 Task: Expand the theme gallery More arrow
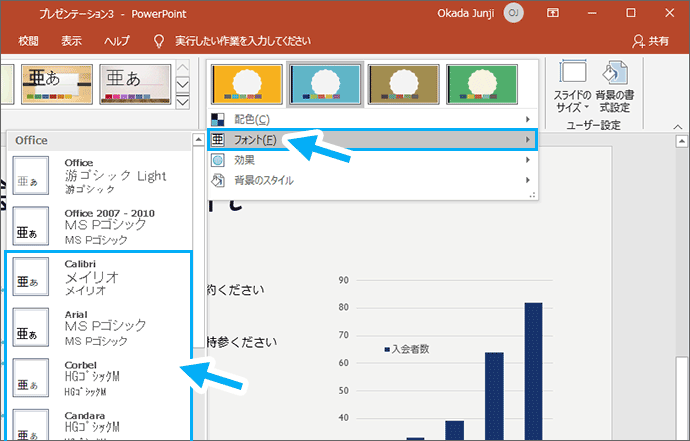183,103
